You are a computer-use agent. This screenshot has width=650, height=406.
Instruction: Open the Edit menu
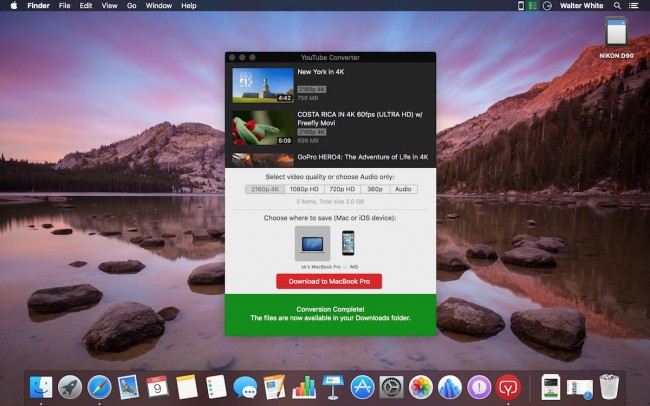(86, 5)
